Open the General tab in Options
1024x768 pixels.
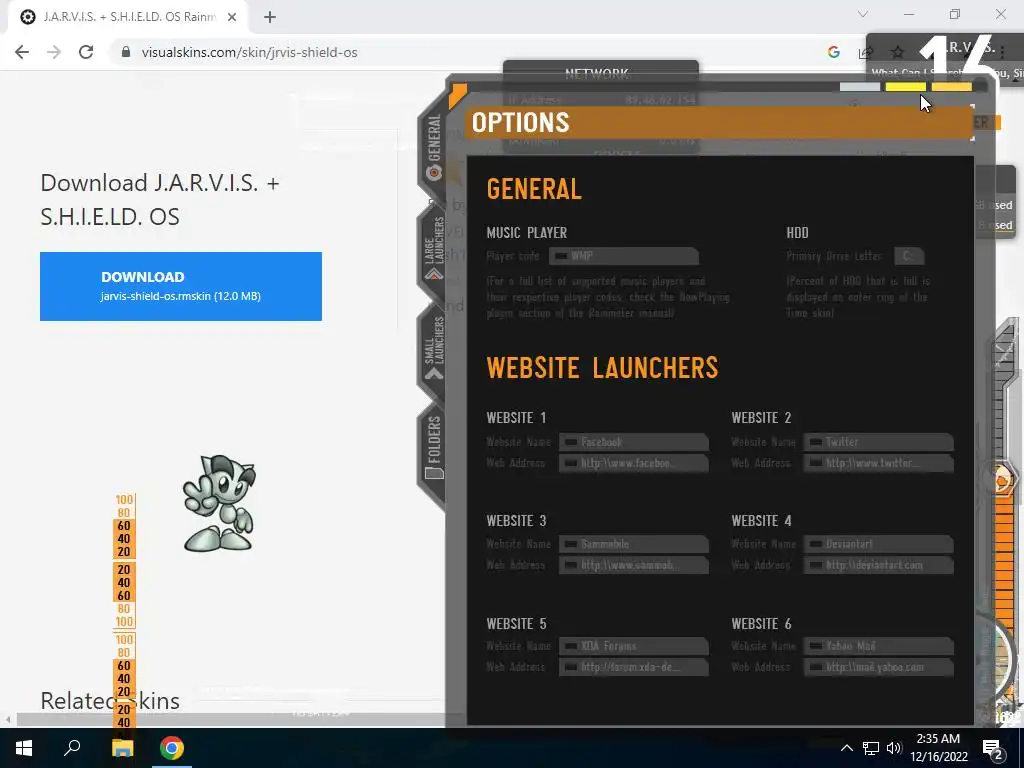pos(434,147)
